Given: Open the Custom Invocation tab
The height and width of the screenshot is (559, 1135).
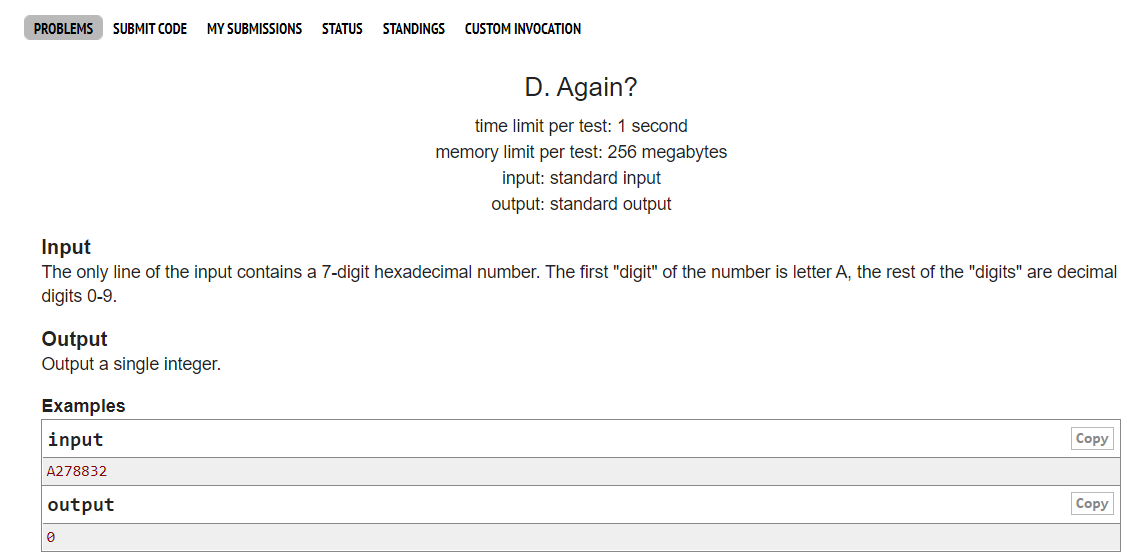Looking at the screenshot, I should (522, 29).
